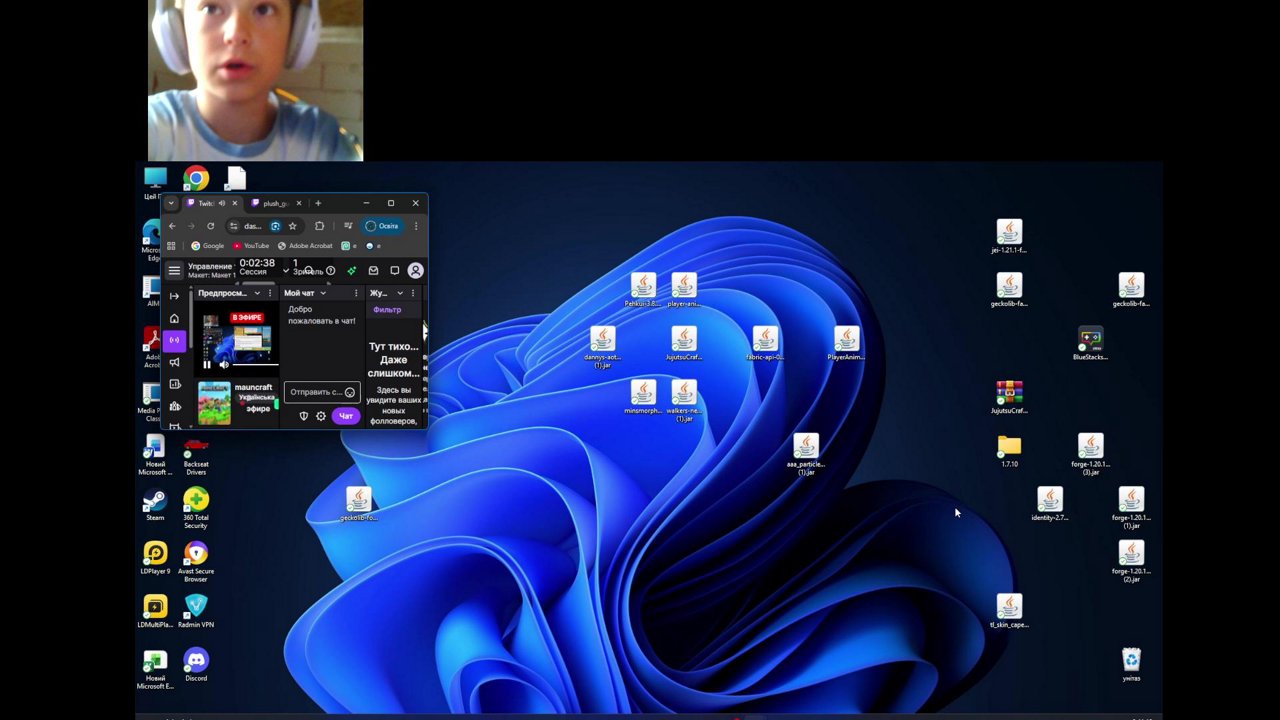Screen dimensions: 1280x720
Task: Collapse the Предпросм panel via its chevron
Action: pos(256,293)
